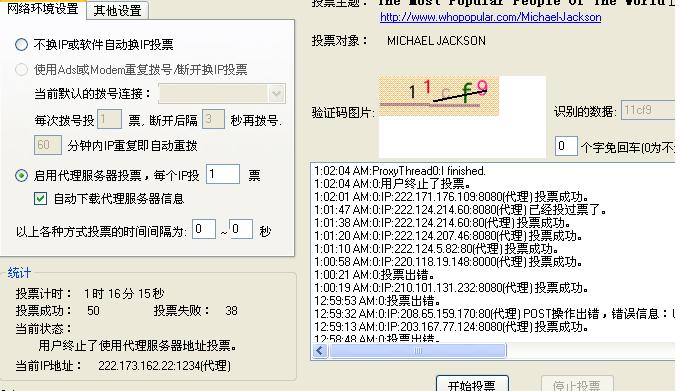The height and width of the screenshot is (391, 683).
Task: Click the 断开后隔 seconds field
Action: click(213, 119)
